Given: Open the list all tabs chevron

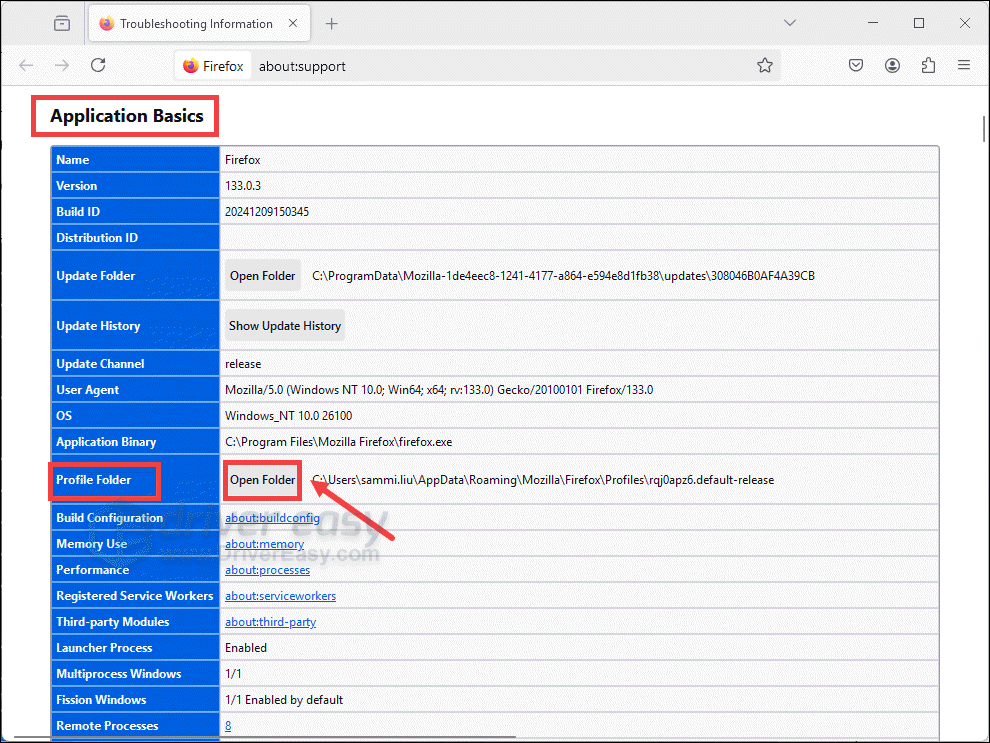Looking at the screenshot, I should 790,23.
